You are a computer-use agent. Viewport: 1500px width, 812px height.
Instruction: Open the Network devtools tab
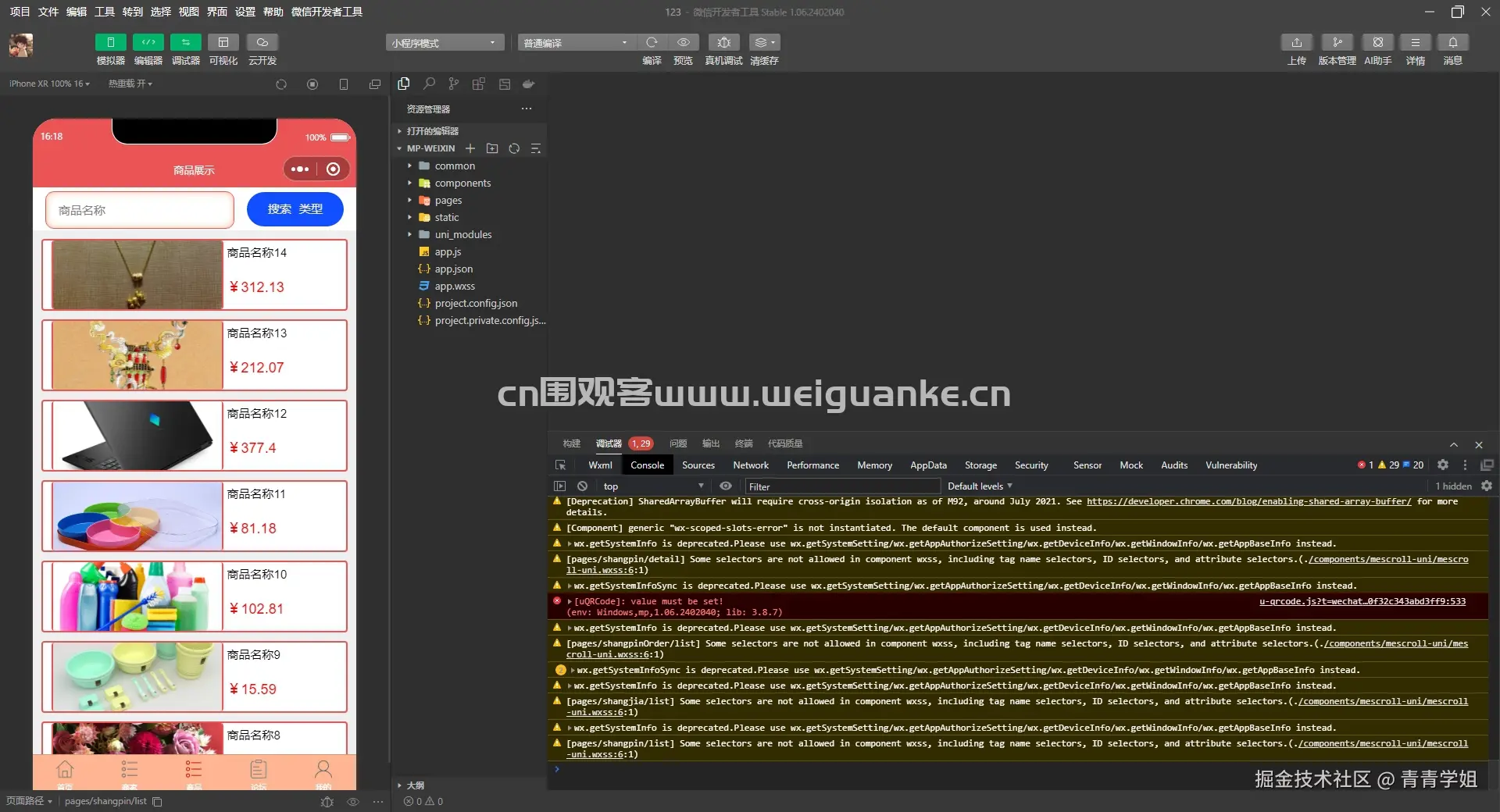pos(751,465)
